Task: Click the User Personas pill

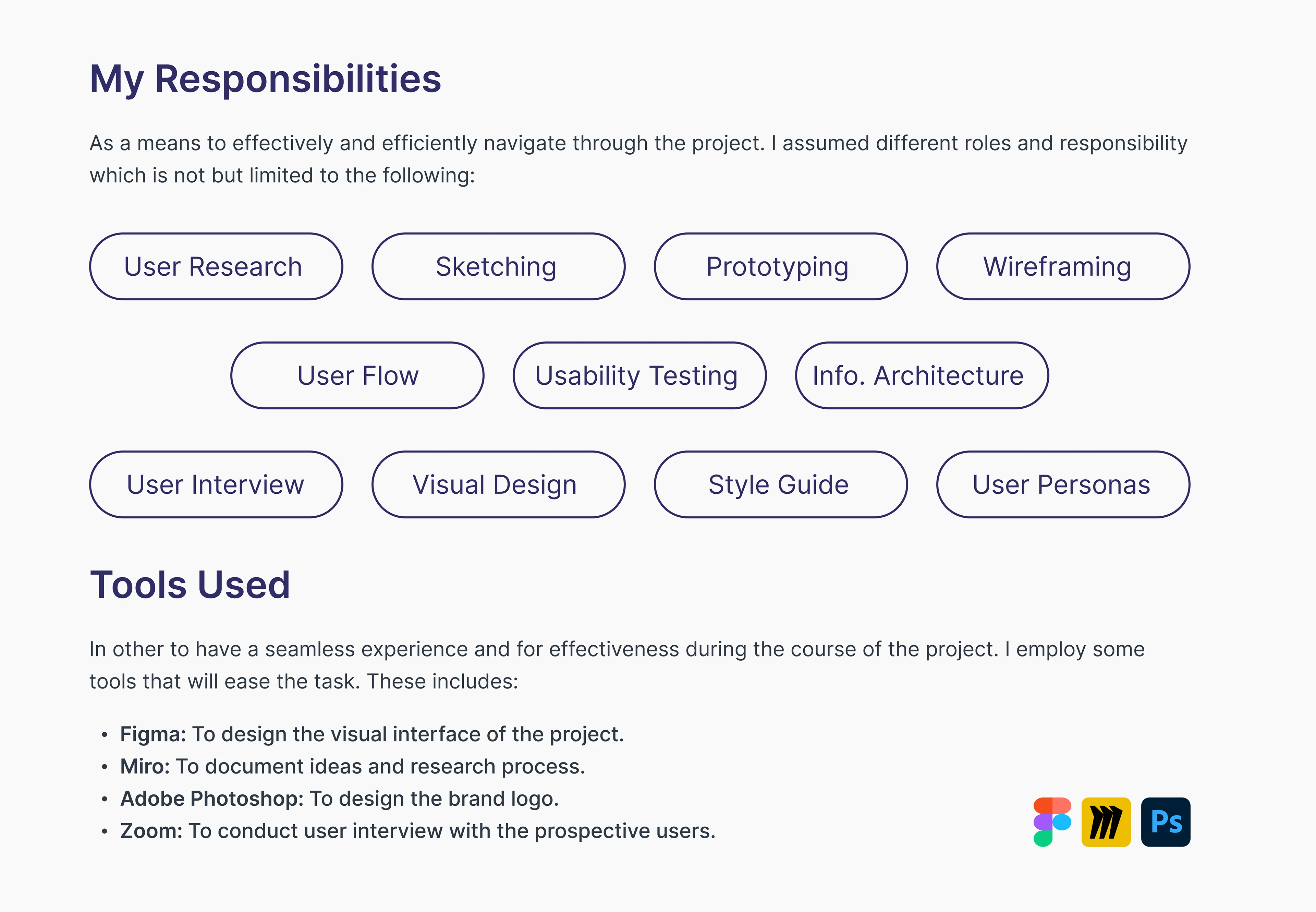Action: [1062, 484]
